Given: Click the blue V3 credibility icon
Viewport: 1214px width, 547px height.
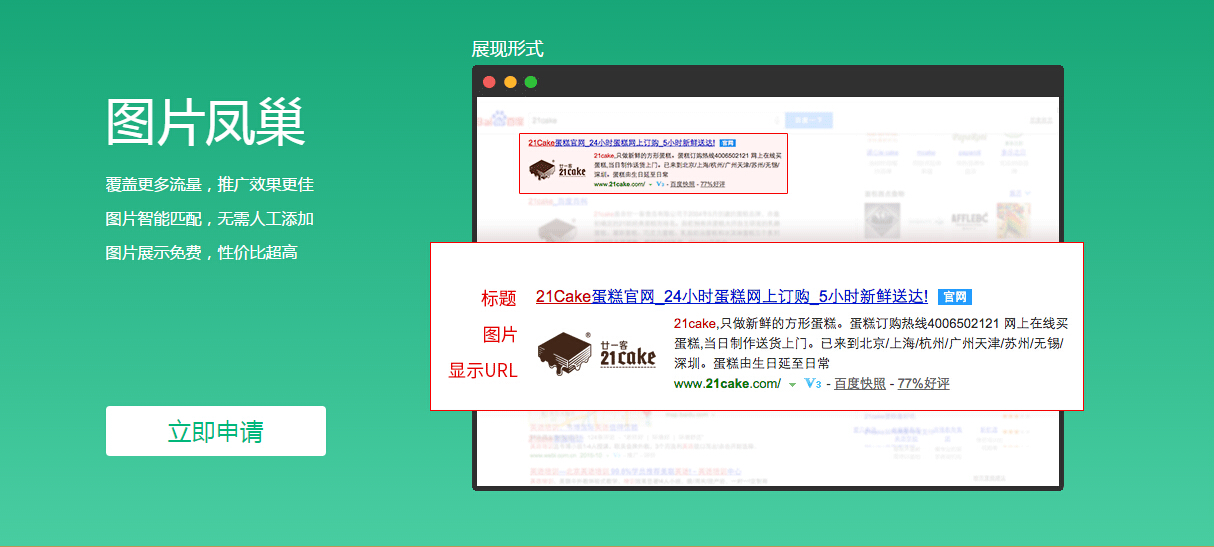Looking at the screenshot, I should click(x=812, y=384).
